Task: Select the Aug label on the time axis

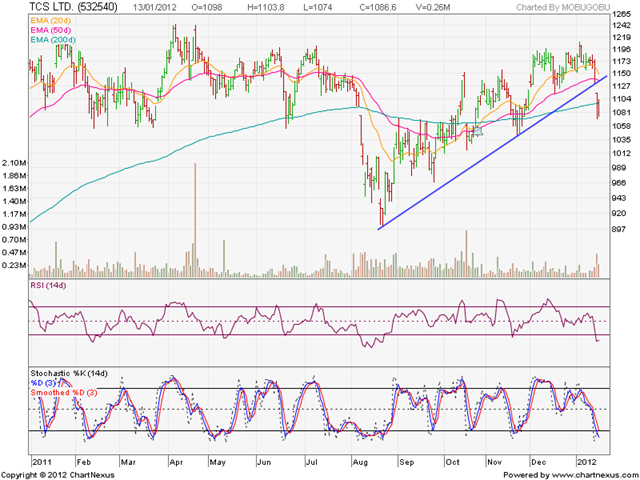Action: tap(360, 462)
